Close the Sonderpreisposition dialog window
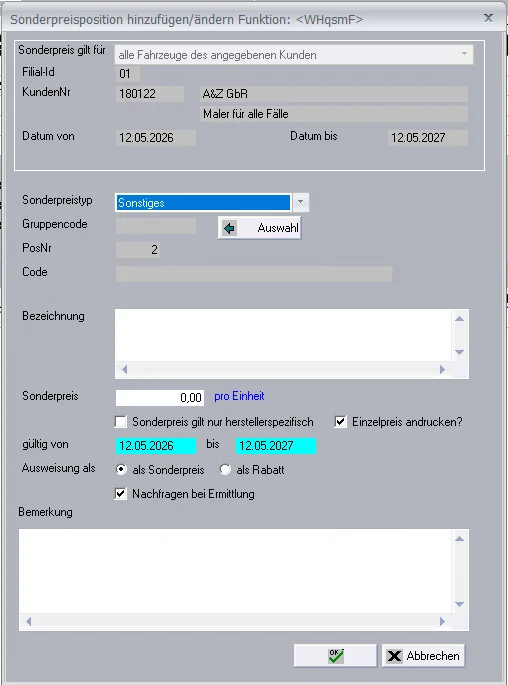 click(x=488, y=18)
